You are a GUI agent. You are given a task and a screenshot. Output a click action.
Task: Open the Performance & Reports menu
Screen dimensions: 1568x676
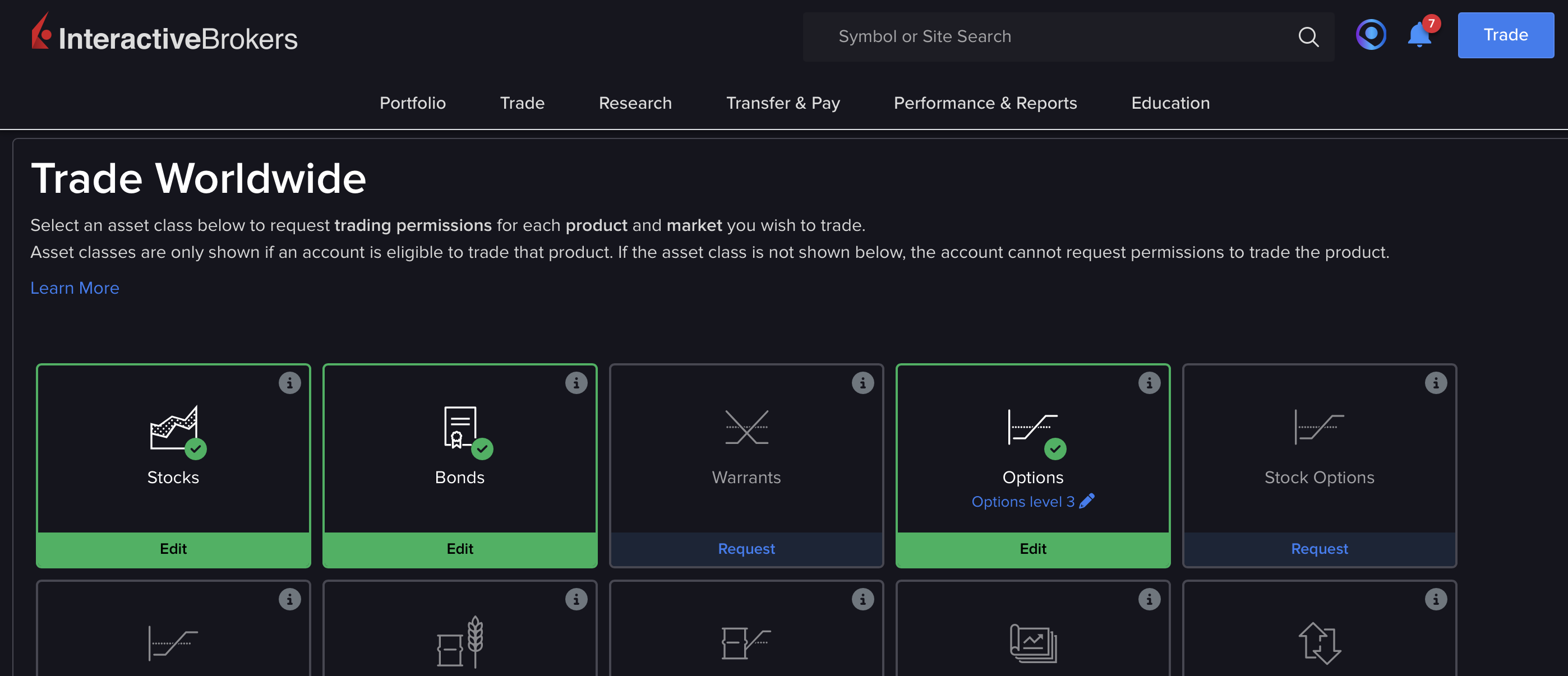pos(985,103)
